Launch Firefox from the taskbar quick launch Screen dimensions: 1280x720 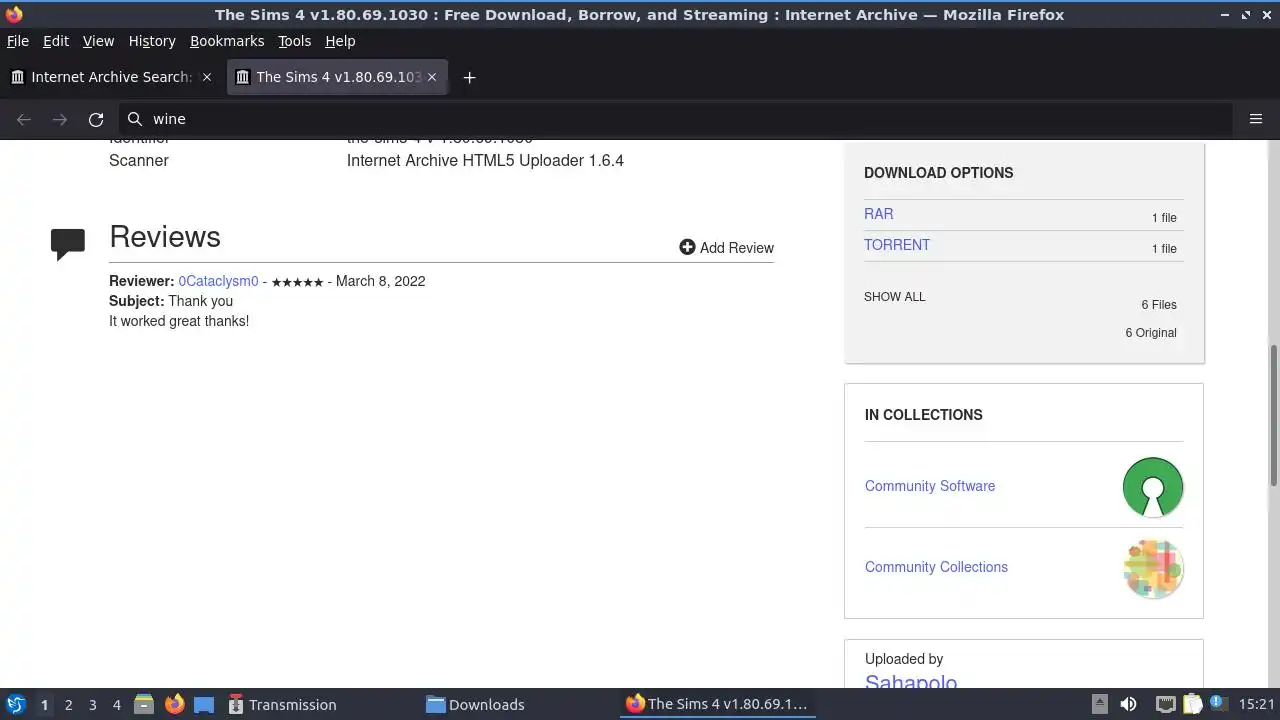pos(174,704)
